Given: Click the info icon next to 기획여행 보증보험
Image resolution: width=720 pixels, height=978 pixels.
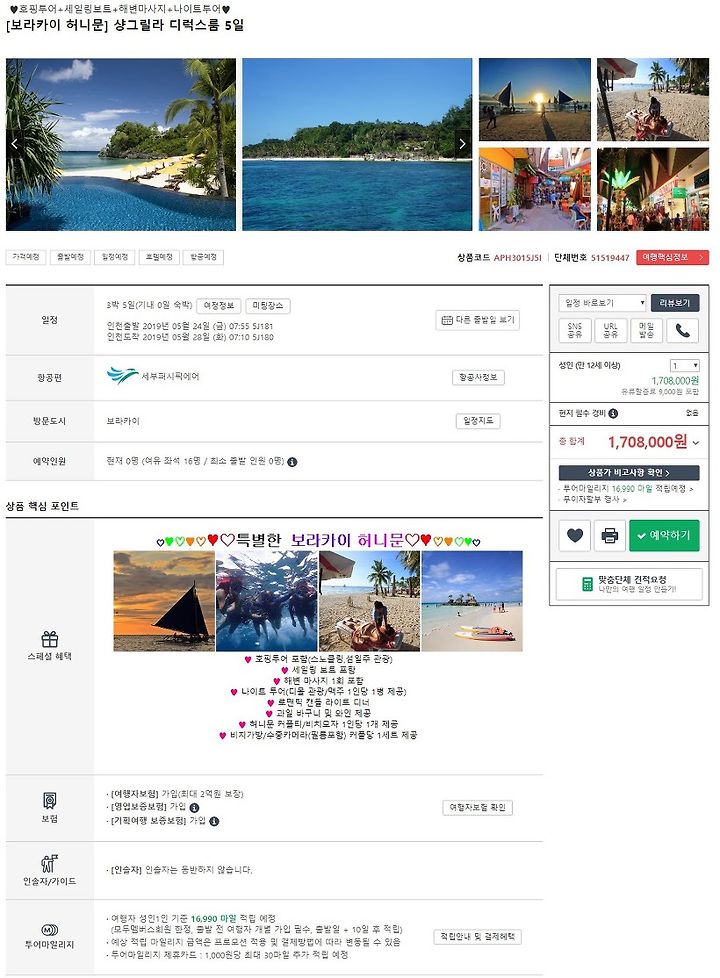Looking at the screenshot, I should [214, 821].
